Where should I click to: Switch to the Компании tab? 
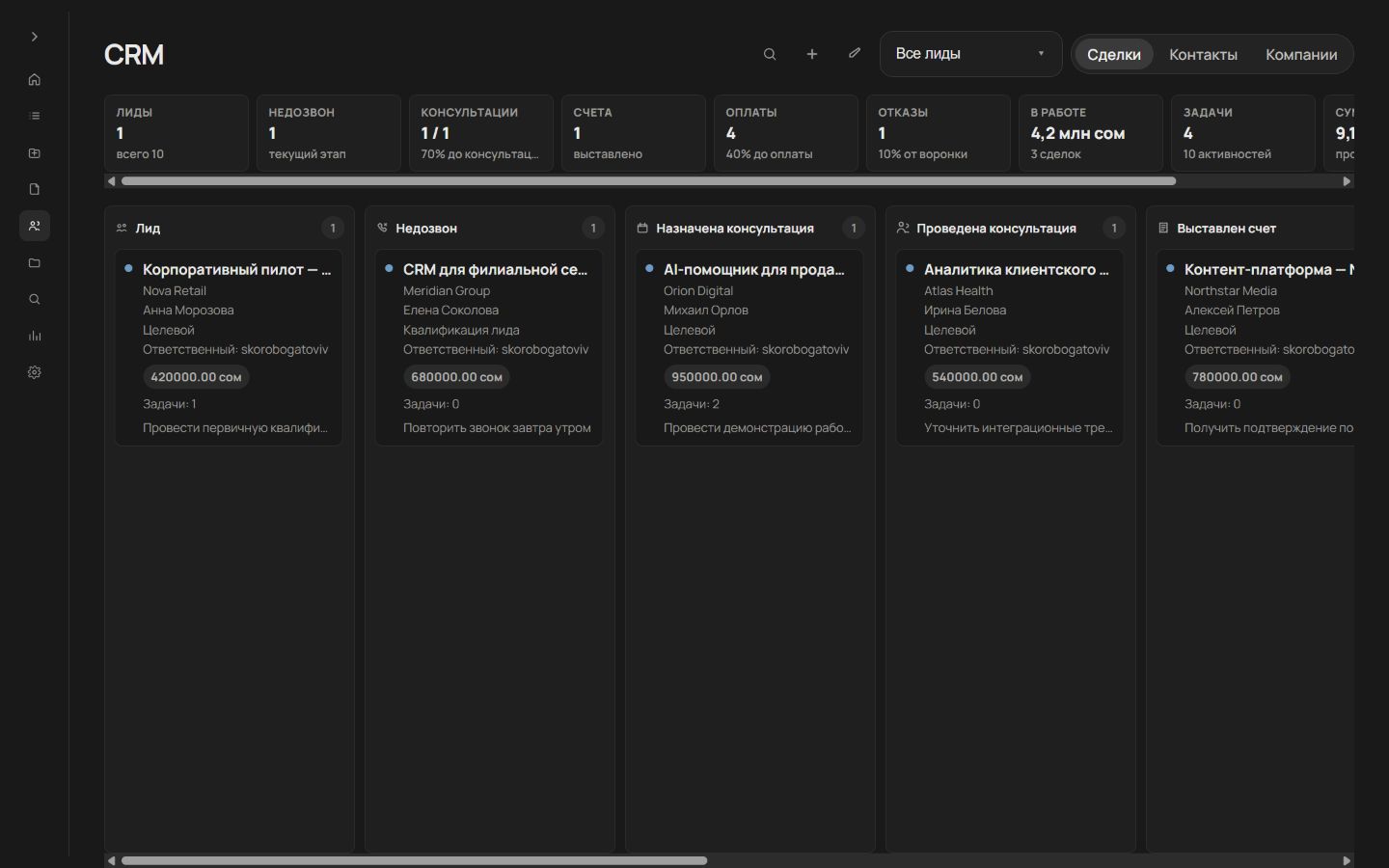1301,54
